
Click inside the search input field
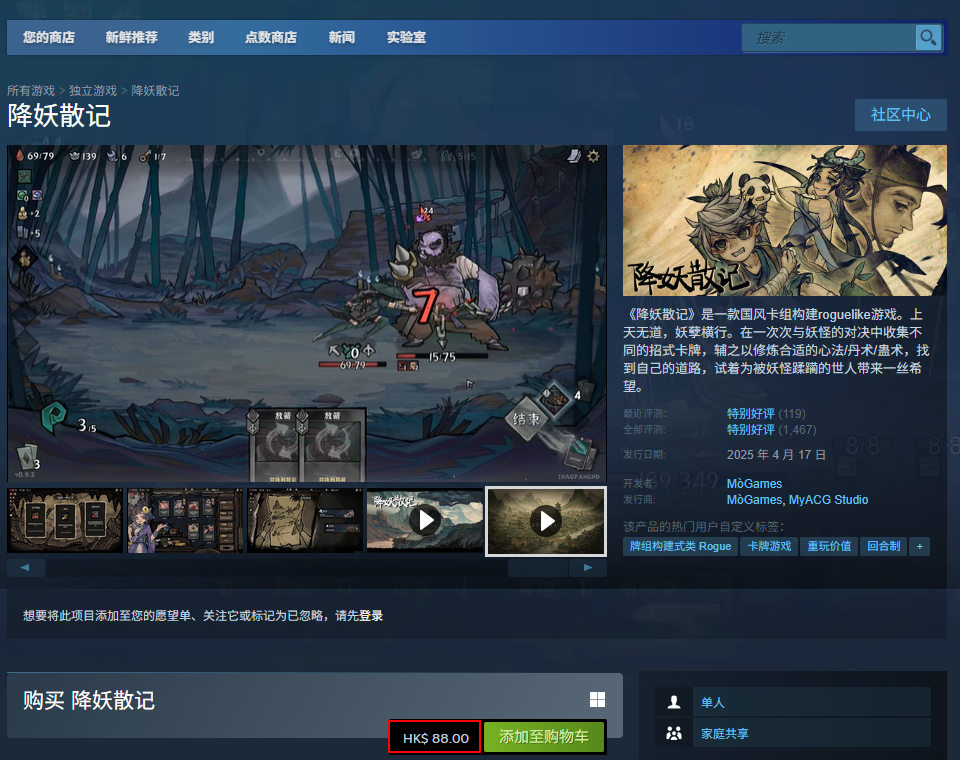click(830, 37)
